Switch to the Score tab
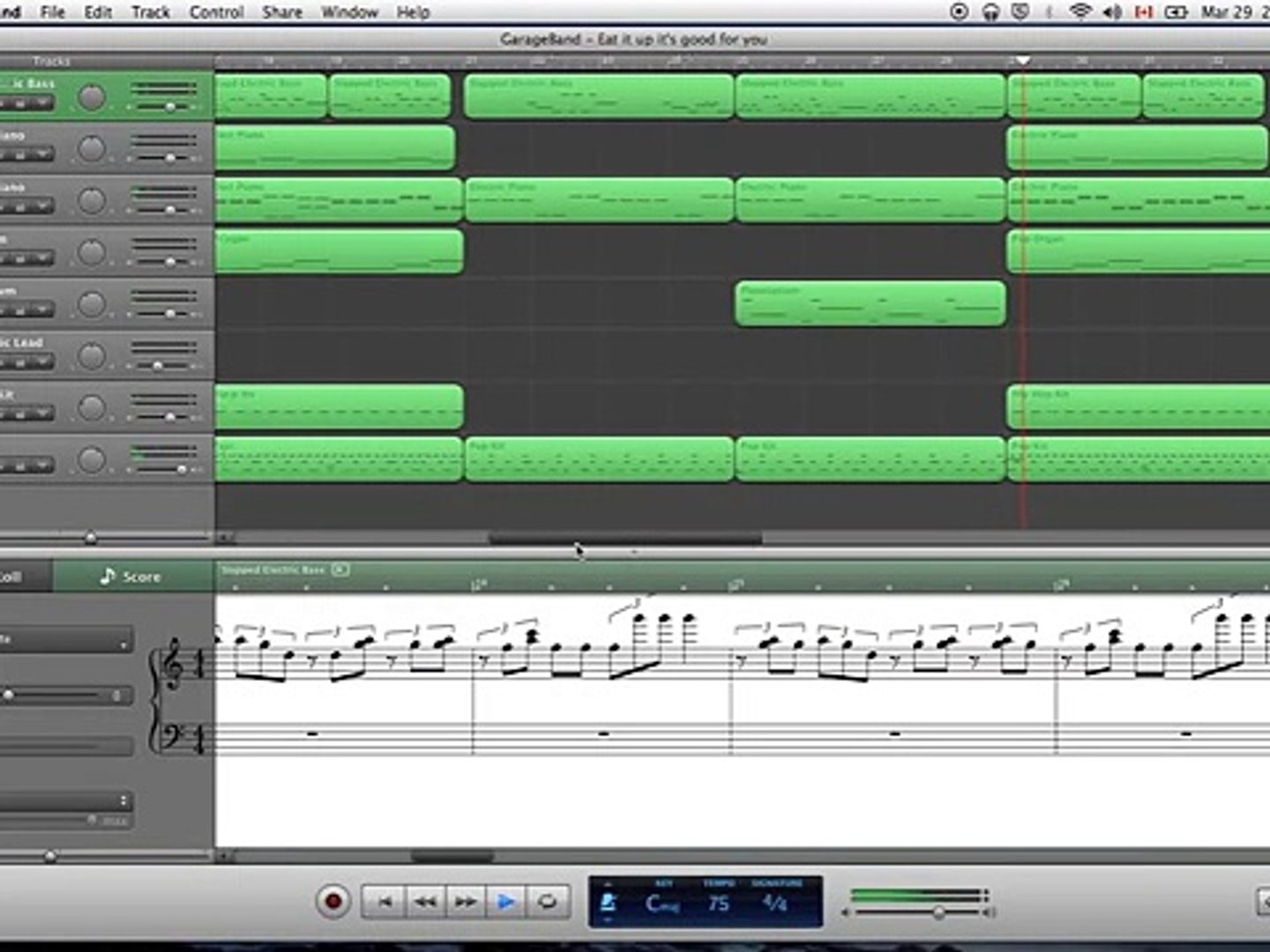The width and height of the screenshot is (1270, 952). point(132,576)
